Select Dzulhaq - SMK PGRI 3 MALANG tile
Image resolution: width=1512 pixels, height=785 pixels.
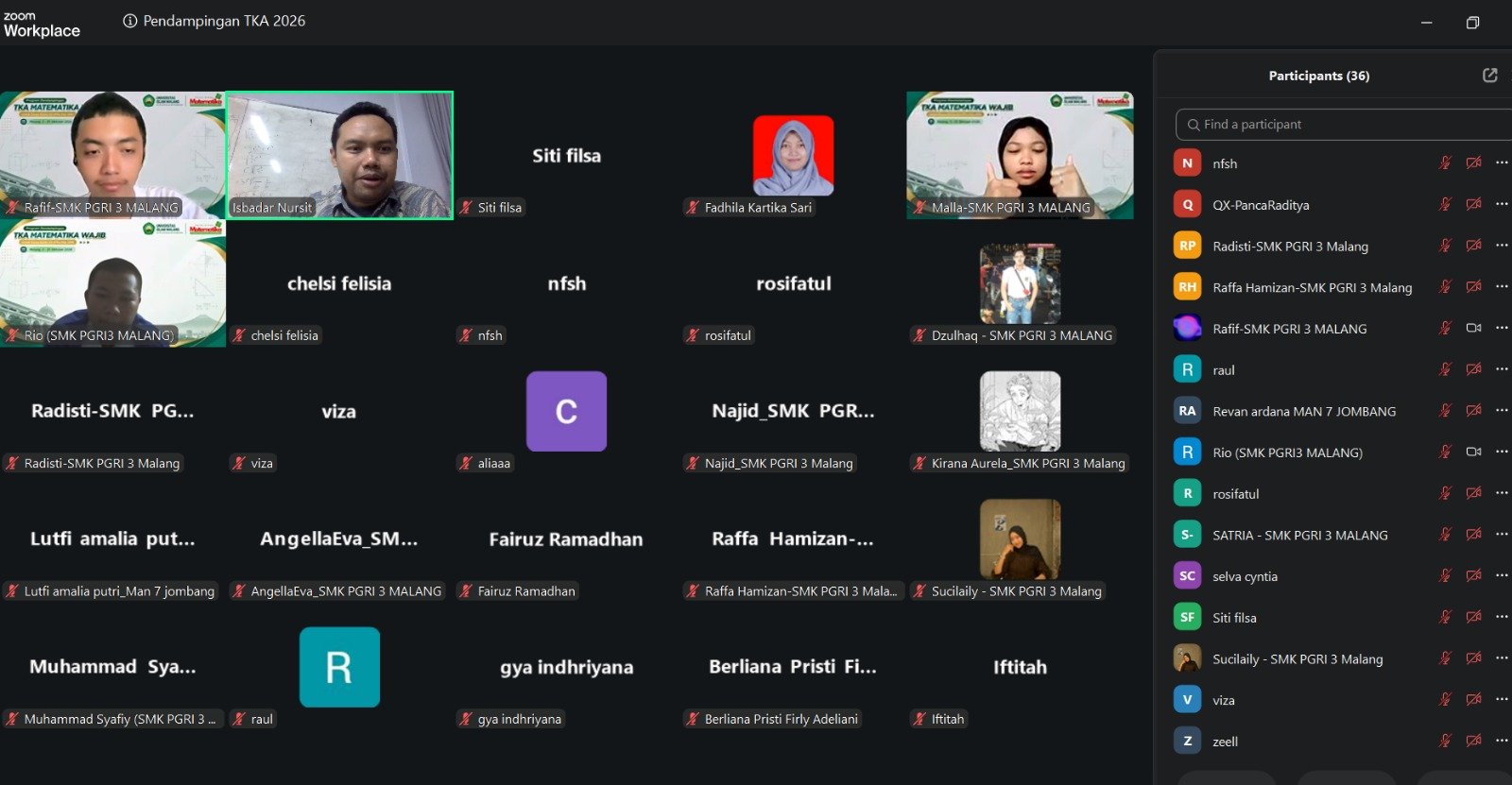(x=1020, y=283)
